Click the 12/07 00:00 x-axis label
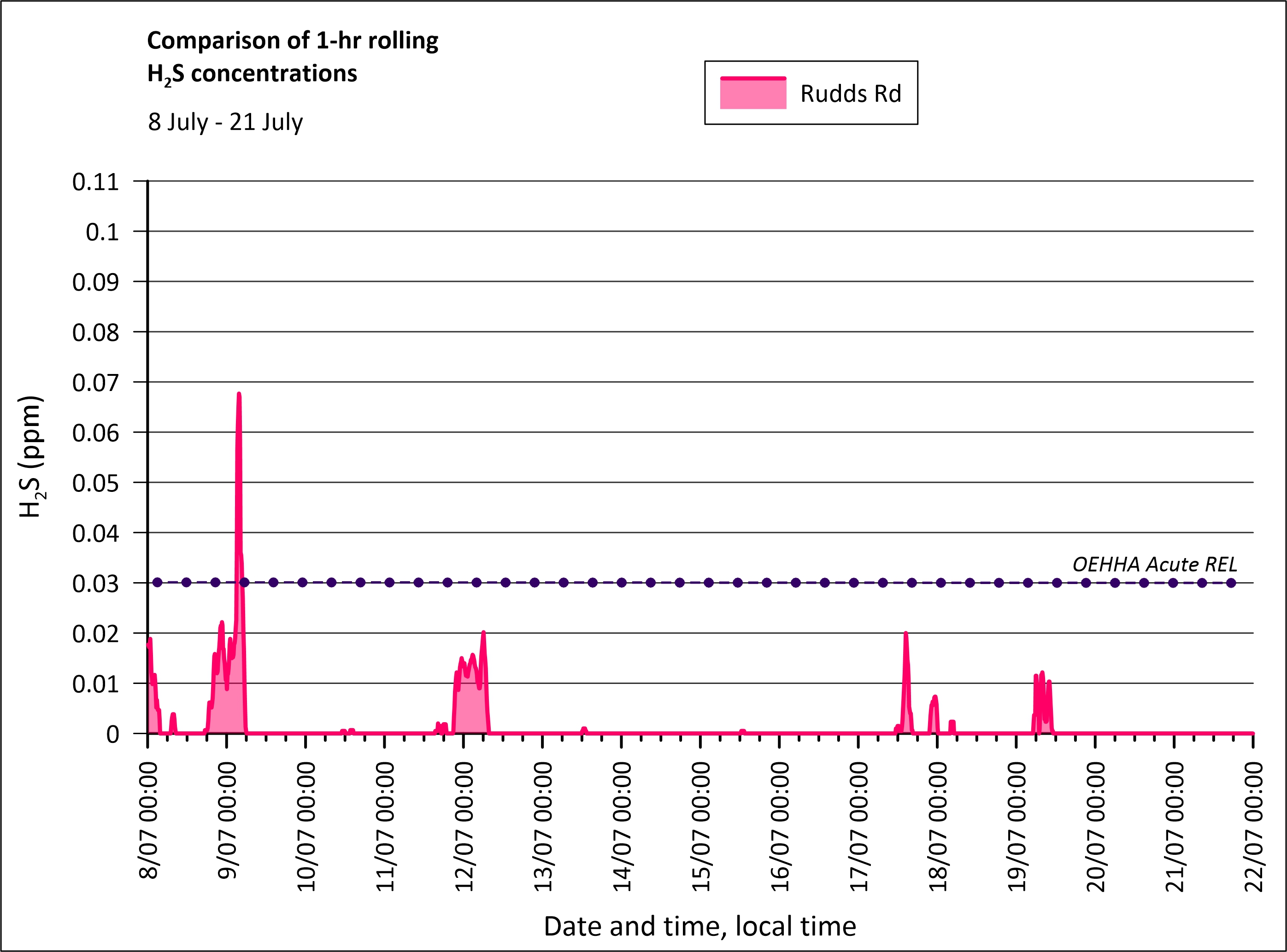Image resolution: width=1287 pixels, height=952 pixels. pos(464,826)
